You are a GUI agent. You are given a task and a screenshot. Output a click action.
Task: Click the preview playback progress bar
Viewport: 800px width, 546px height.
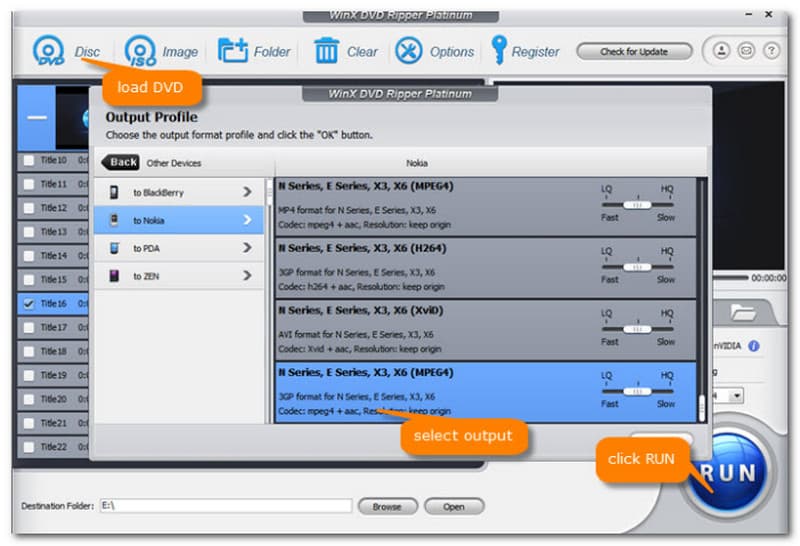(730, 278)
